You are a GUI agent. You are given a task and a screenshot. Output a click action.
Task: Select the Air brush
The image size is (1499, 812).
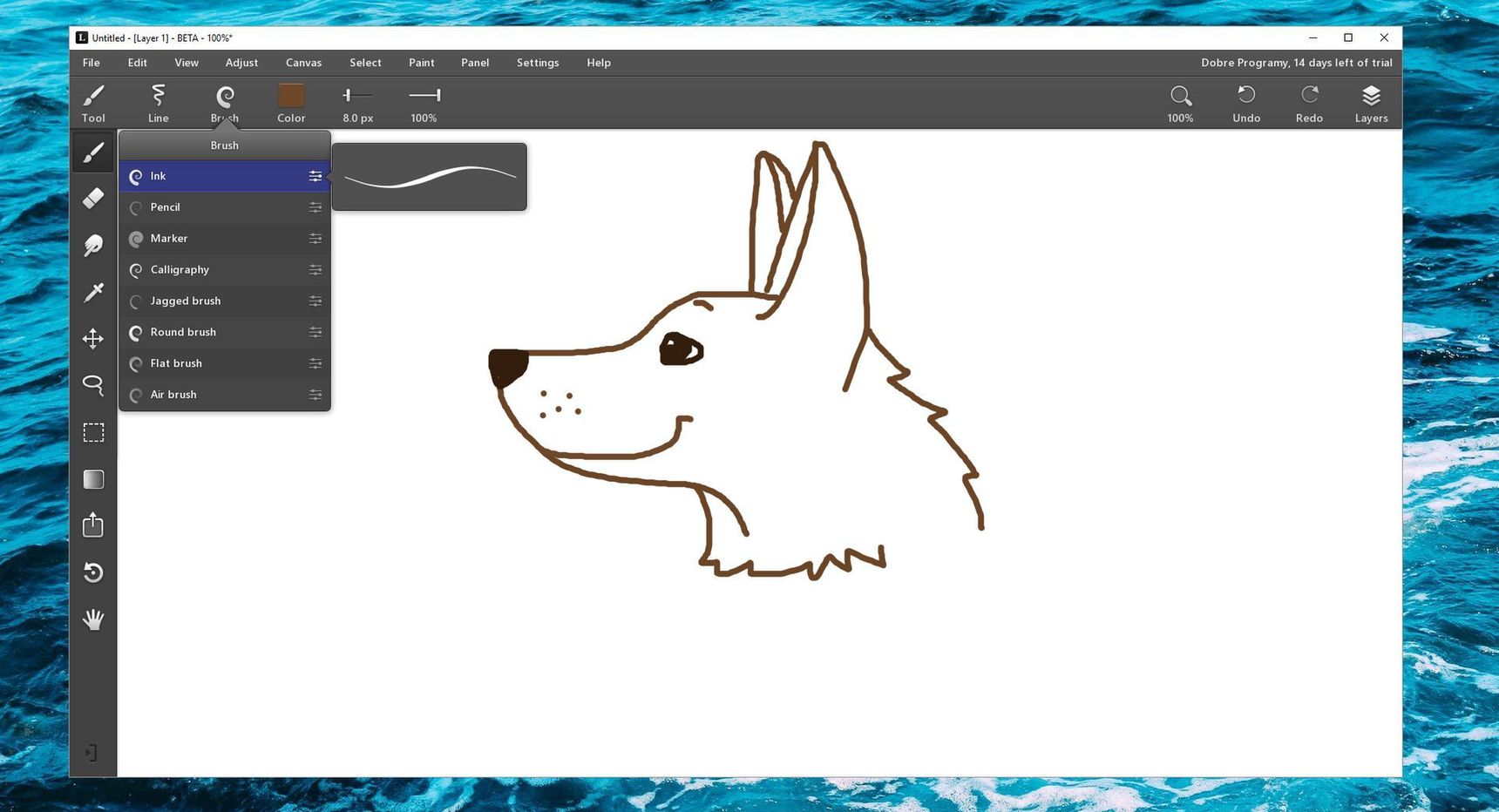point(225,395)
